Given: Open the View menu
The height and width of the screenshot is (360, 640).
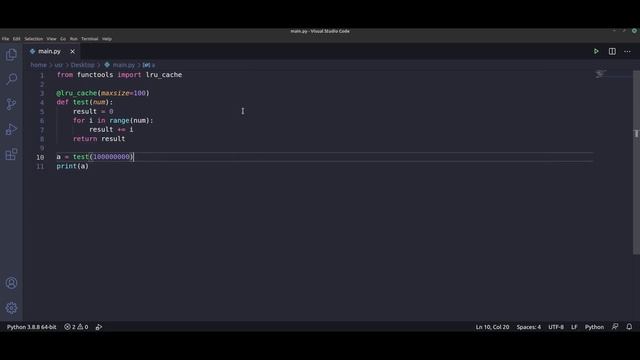Looking at the screenshot, I should coord(51,39).
